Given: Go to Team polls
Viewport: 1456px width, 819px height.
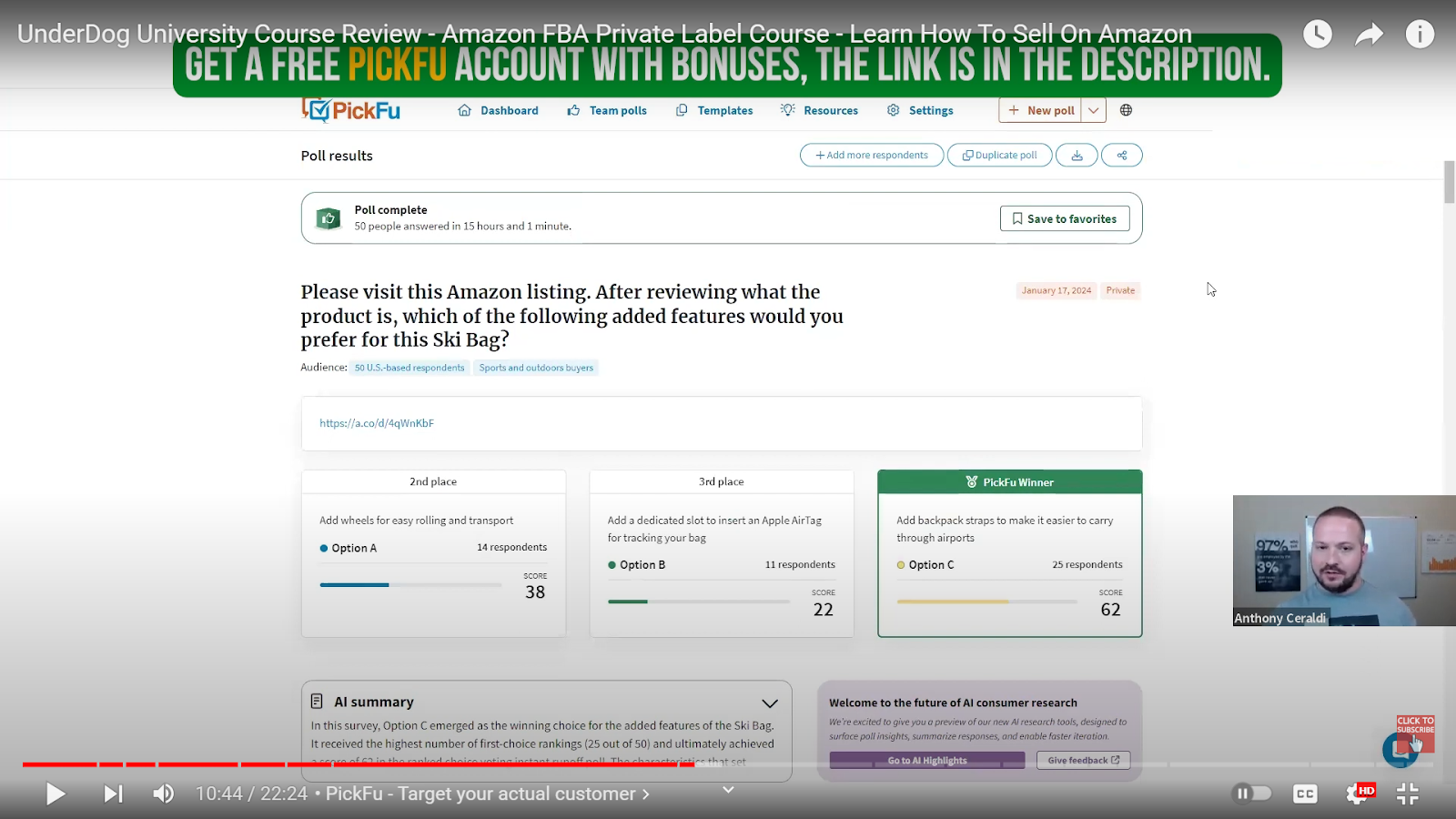Looking at the screenshot, I should 607,110.
